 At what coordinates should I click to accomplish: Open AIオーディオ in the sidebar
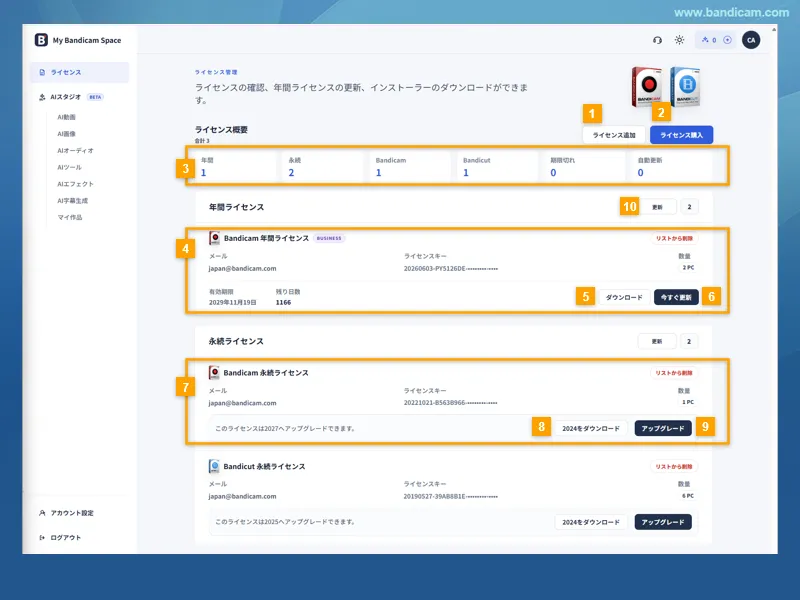coord(75,151)
